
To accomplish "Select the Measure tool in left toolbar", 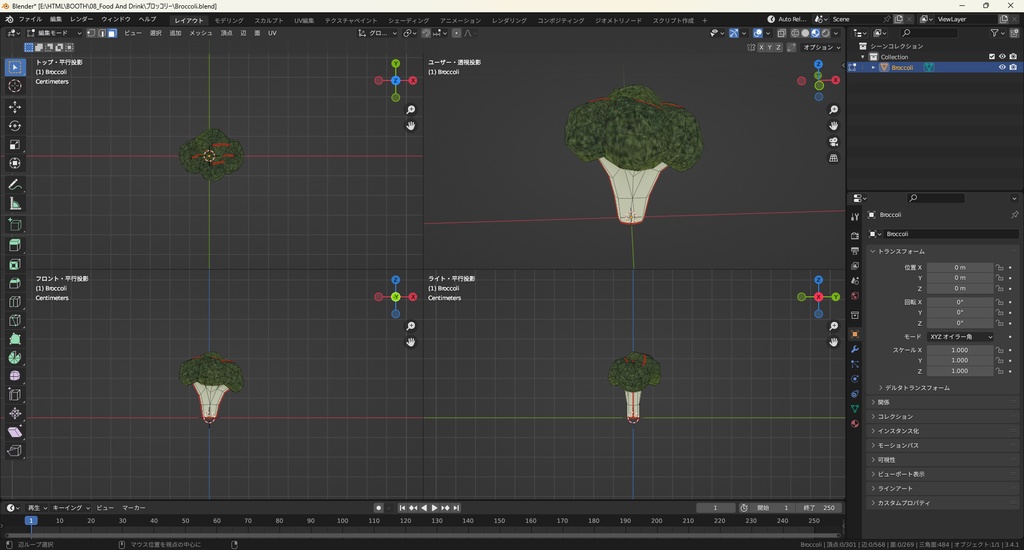I will [x=15, y=204].
